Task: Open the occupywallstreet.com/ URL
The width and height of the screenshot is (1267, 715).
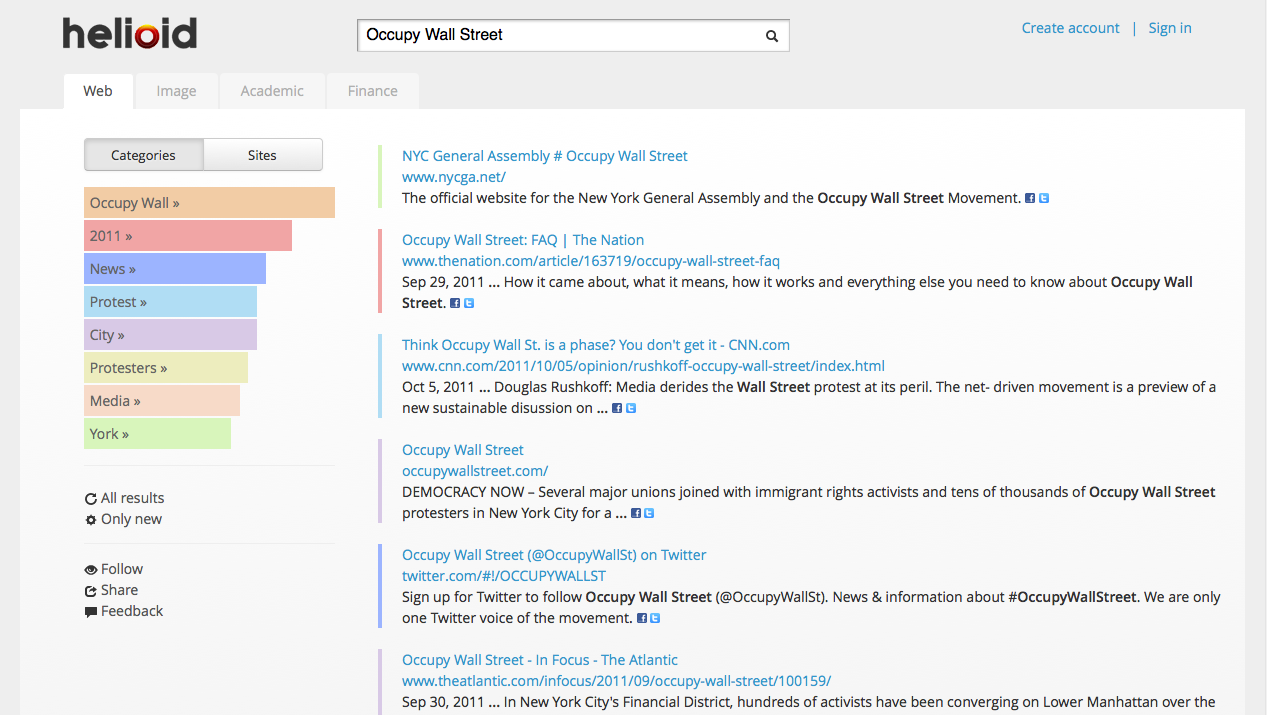Action: tap(475, 471)
